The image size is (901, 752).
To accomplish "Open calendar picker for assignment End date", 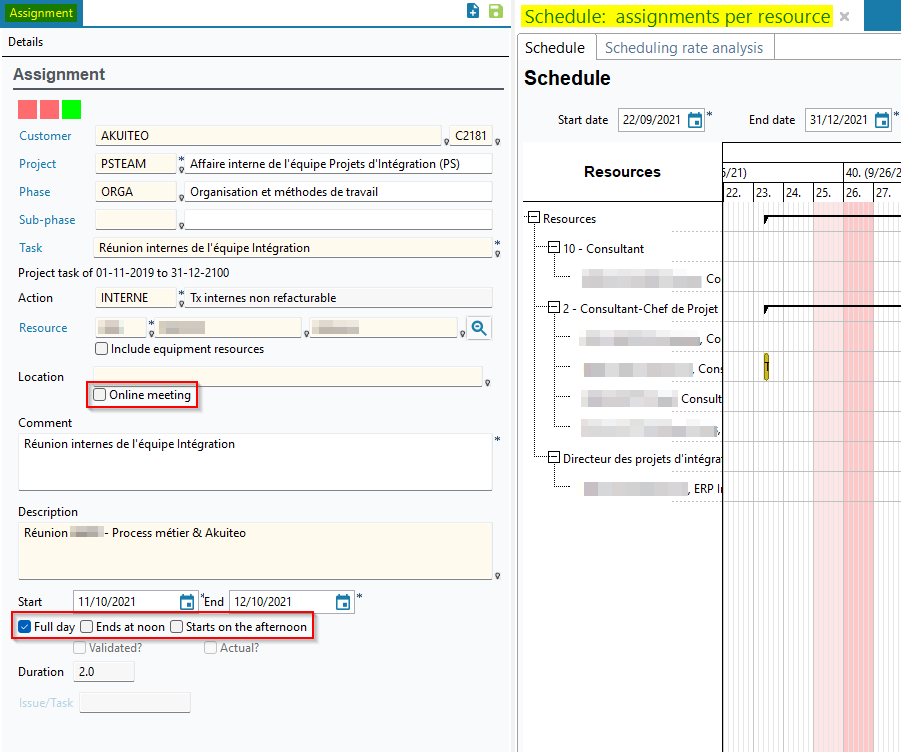I will pyautogui.click(x=343, y=602).
